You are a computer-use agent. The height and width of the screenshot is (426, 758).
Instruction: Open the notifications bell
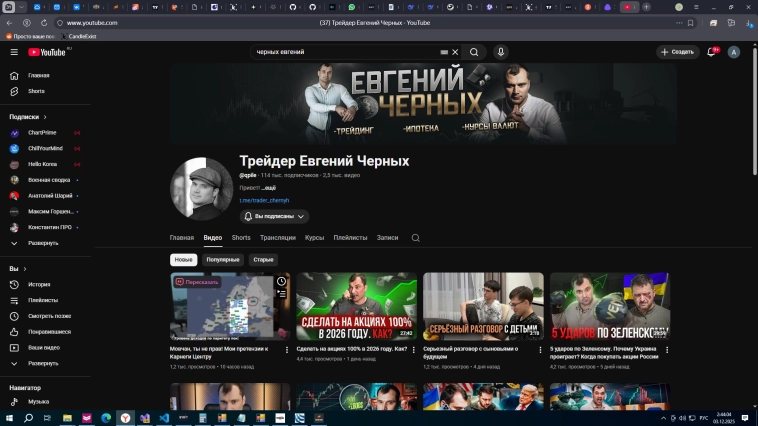click(711, 52)
